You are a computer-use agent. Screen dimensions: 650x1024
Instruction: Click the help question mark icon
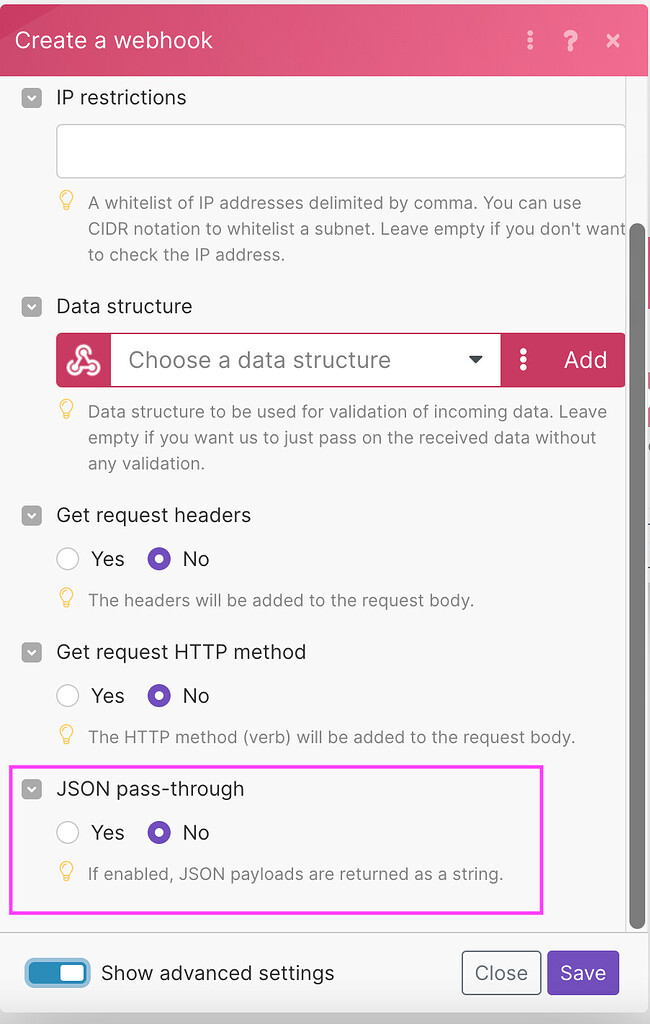coord(570,40)
